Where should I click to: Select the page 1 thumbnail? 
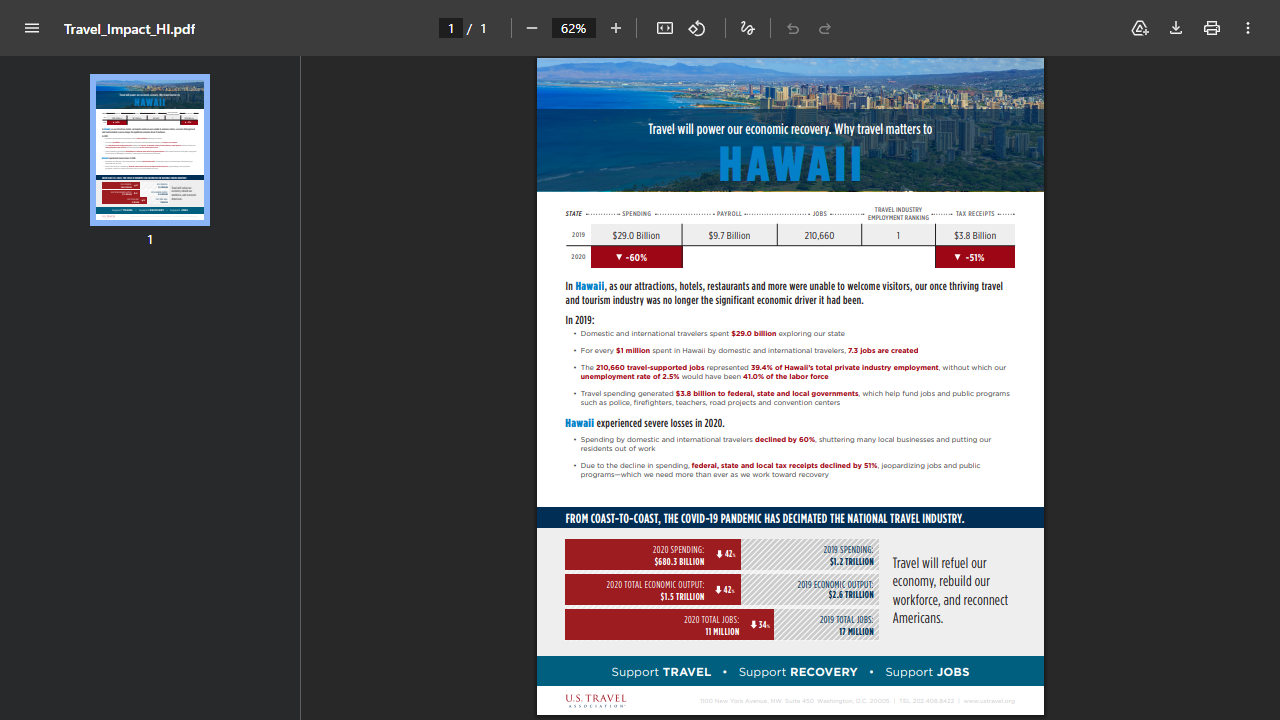150,149
